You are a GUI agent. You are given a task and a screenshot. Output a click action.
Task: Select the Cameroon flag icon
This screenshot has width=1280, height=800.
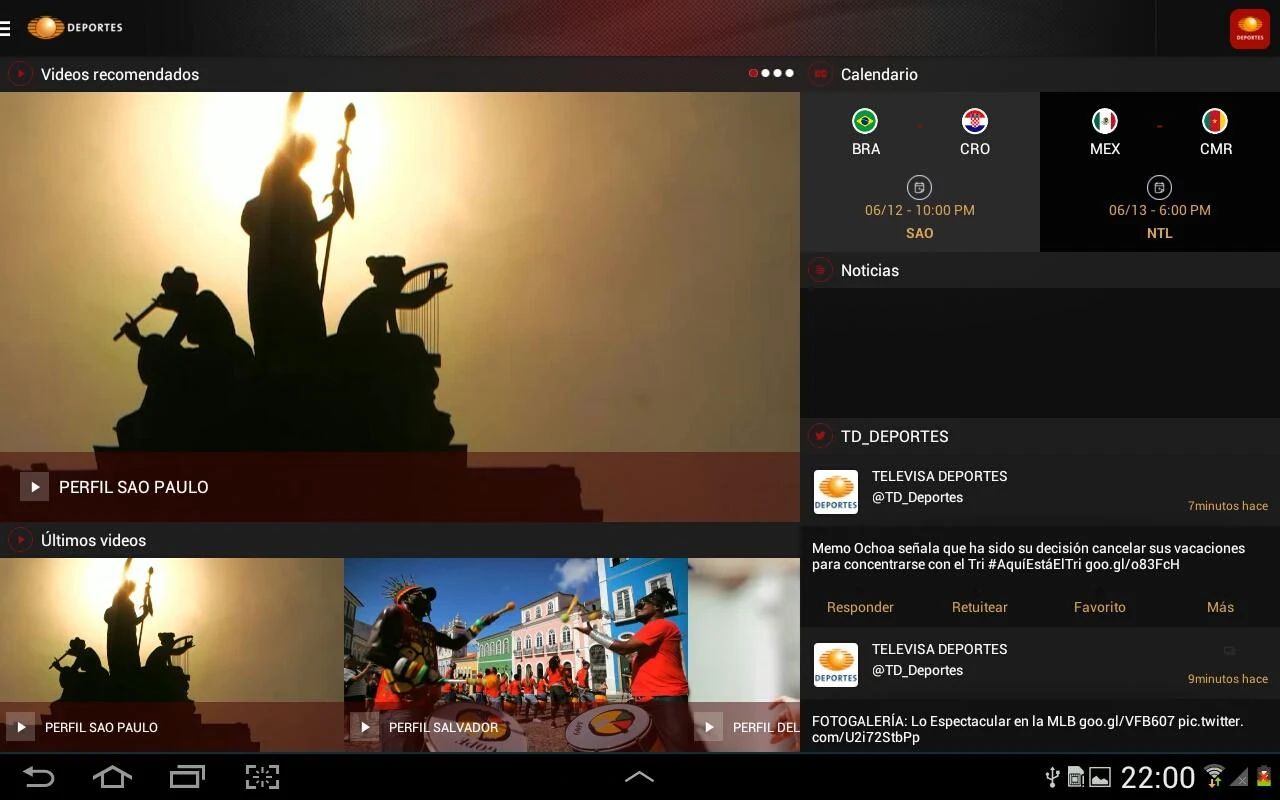(1215, 121)
